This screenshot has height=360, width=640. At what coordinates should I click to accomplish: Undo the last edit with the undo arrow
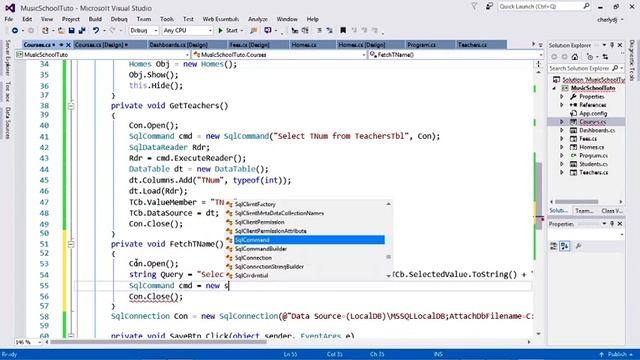(96, 31)
